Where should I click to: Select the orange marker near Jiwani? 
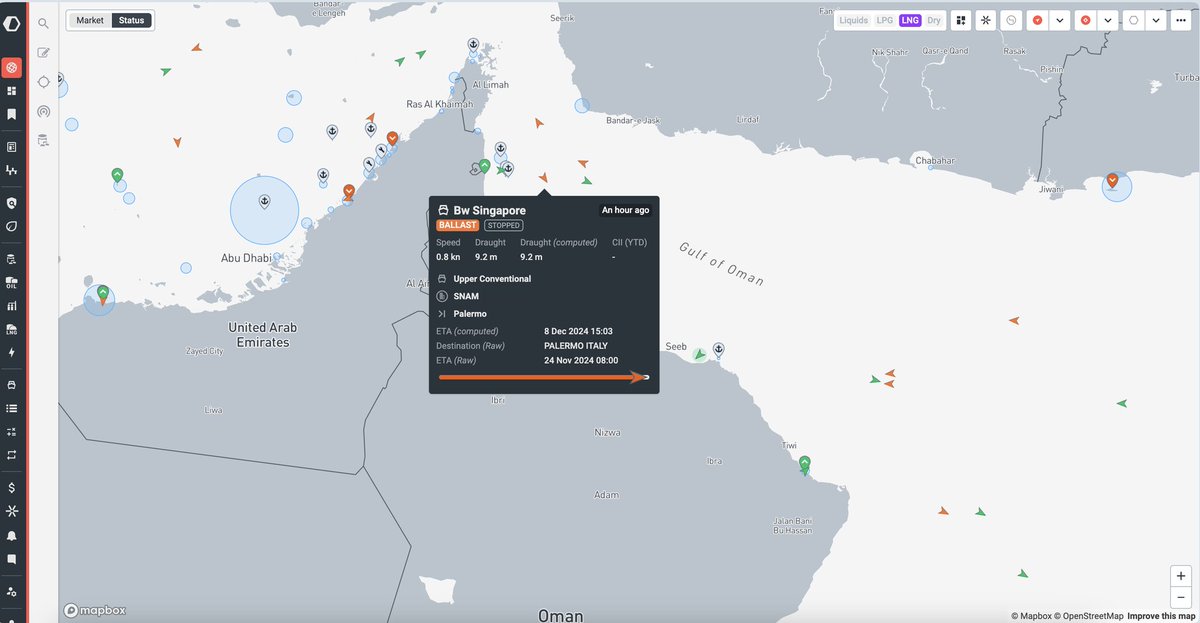(x=1112, y=181)
